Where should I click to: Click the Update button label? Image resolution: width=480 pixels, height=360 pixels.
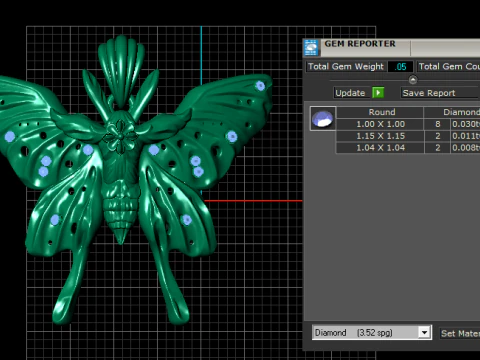350,93
